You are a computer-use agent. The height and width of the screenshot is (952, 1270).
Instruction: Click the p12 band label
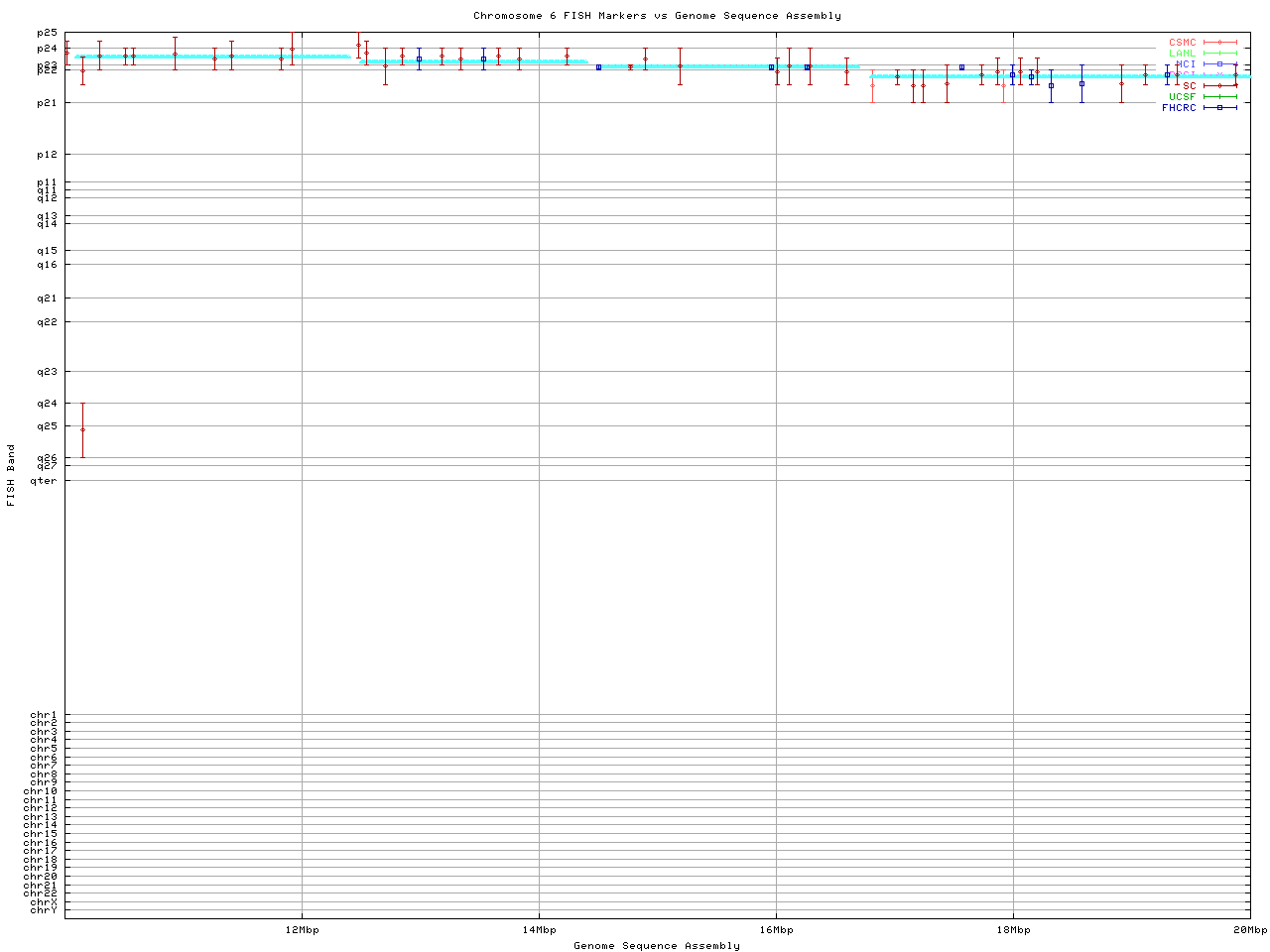pyautogui.click(x=48, y=155)
